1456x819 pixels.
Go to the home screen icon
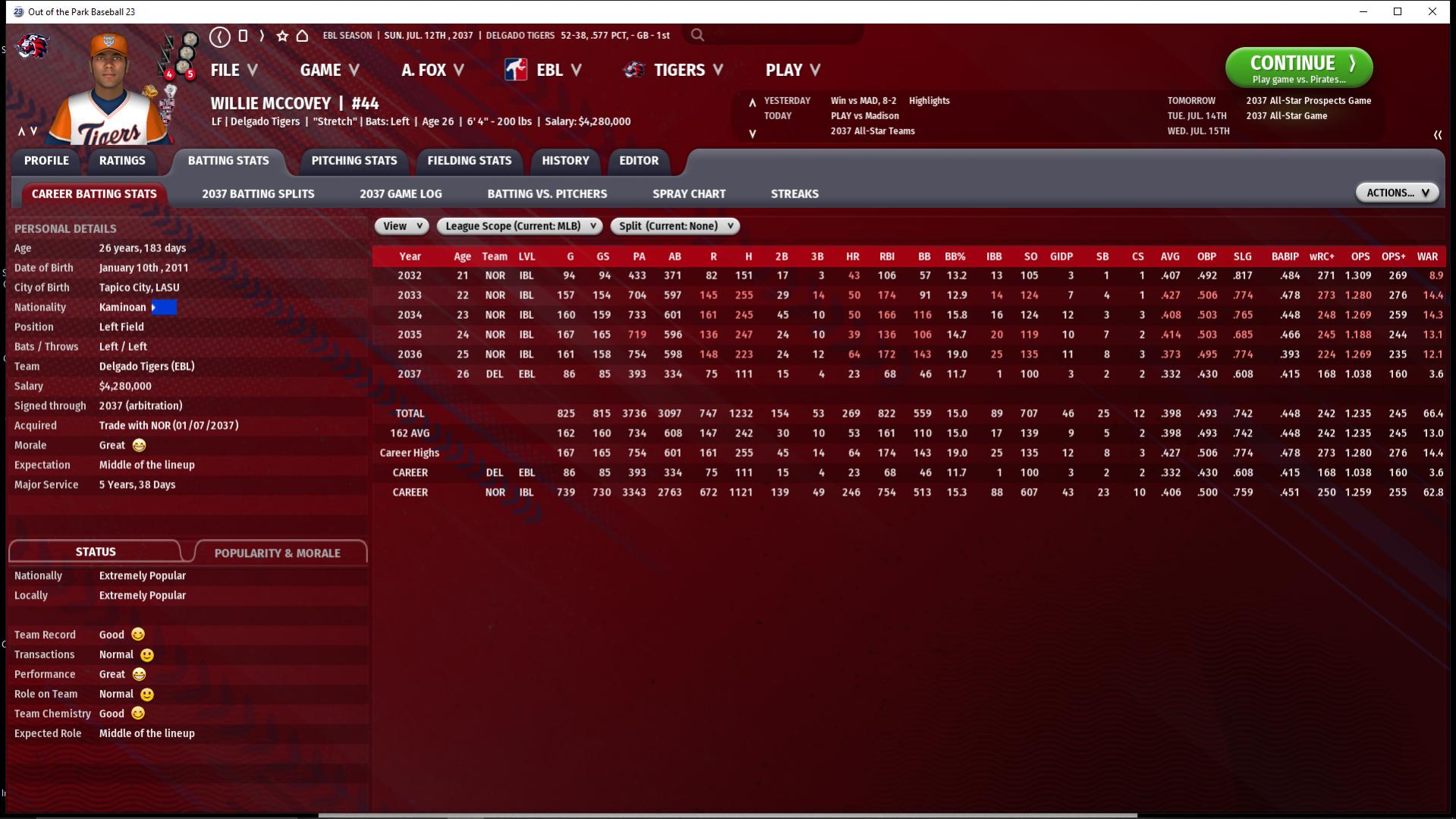click(302, 36)
